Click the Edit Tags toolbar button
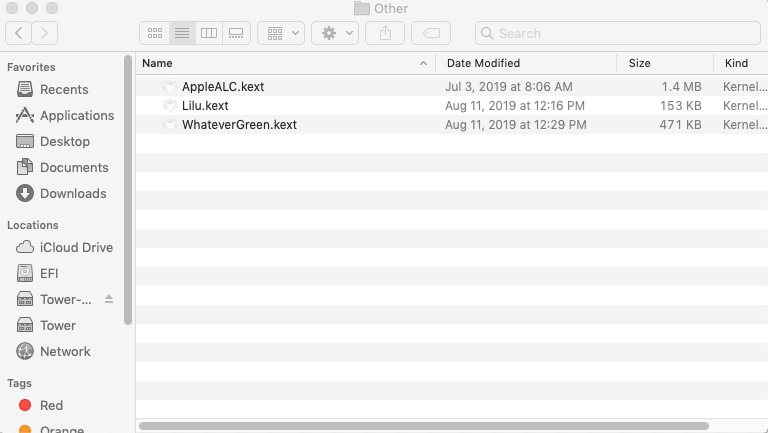Screen dimensions: 768x433 [x=431, y=33]
